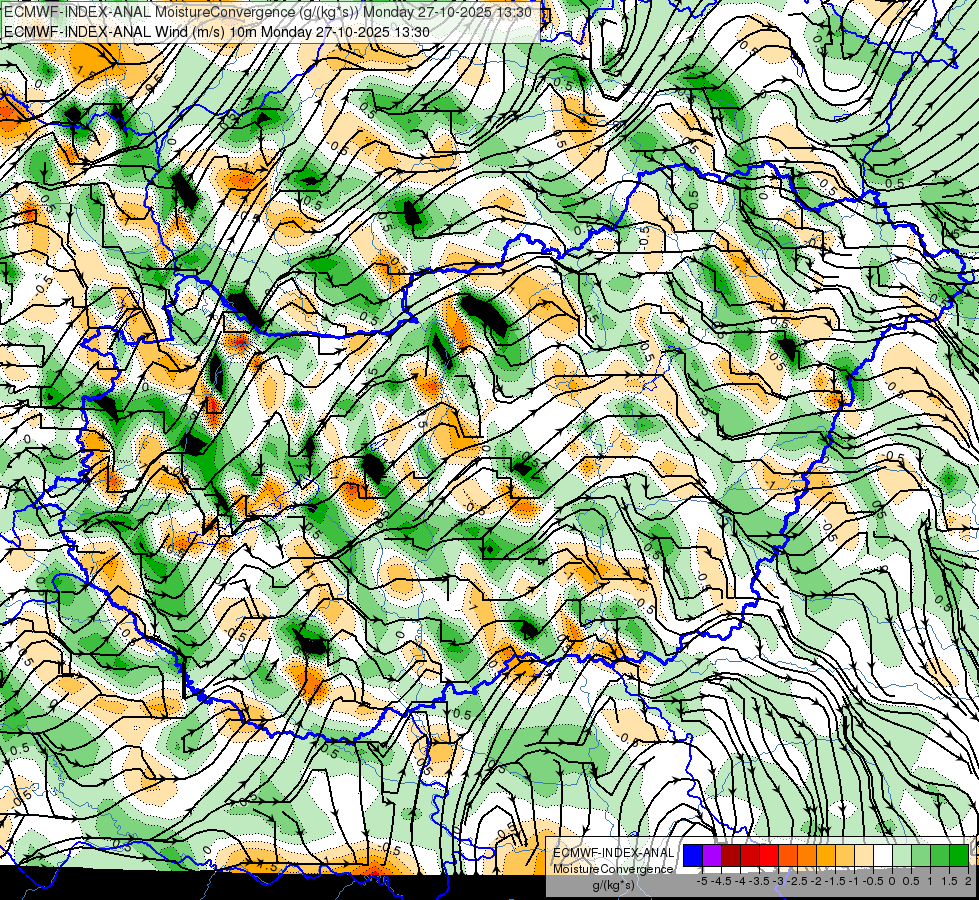The height and width of the screenshot is (900, 979).
Task: Click the -4.5 legend tick label
Action: [x=721, y=881]
